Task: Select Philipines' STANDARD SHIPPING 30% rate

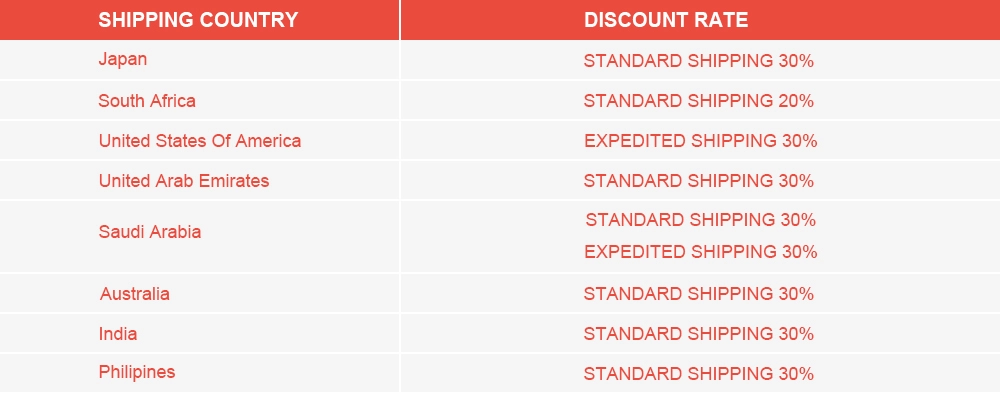Action: [x=698, y=374]
